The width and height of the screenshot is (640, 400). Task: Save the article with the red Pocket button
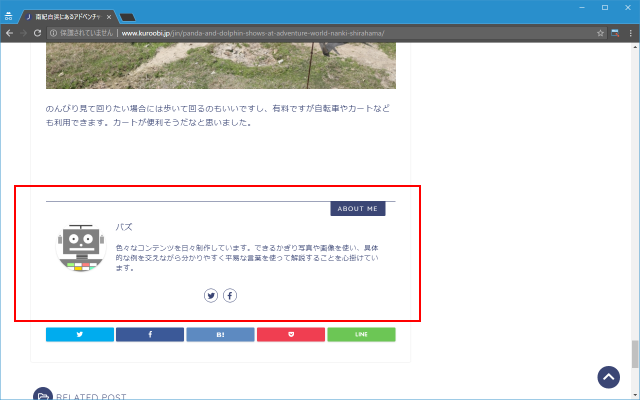click(x=291, y=334)
